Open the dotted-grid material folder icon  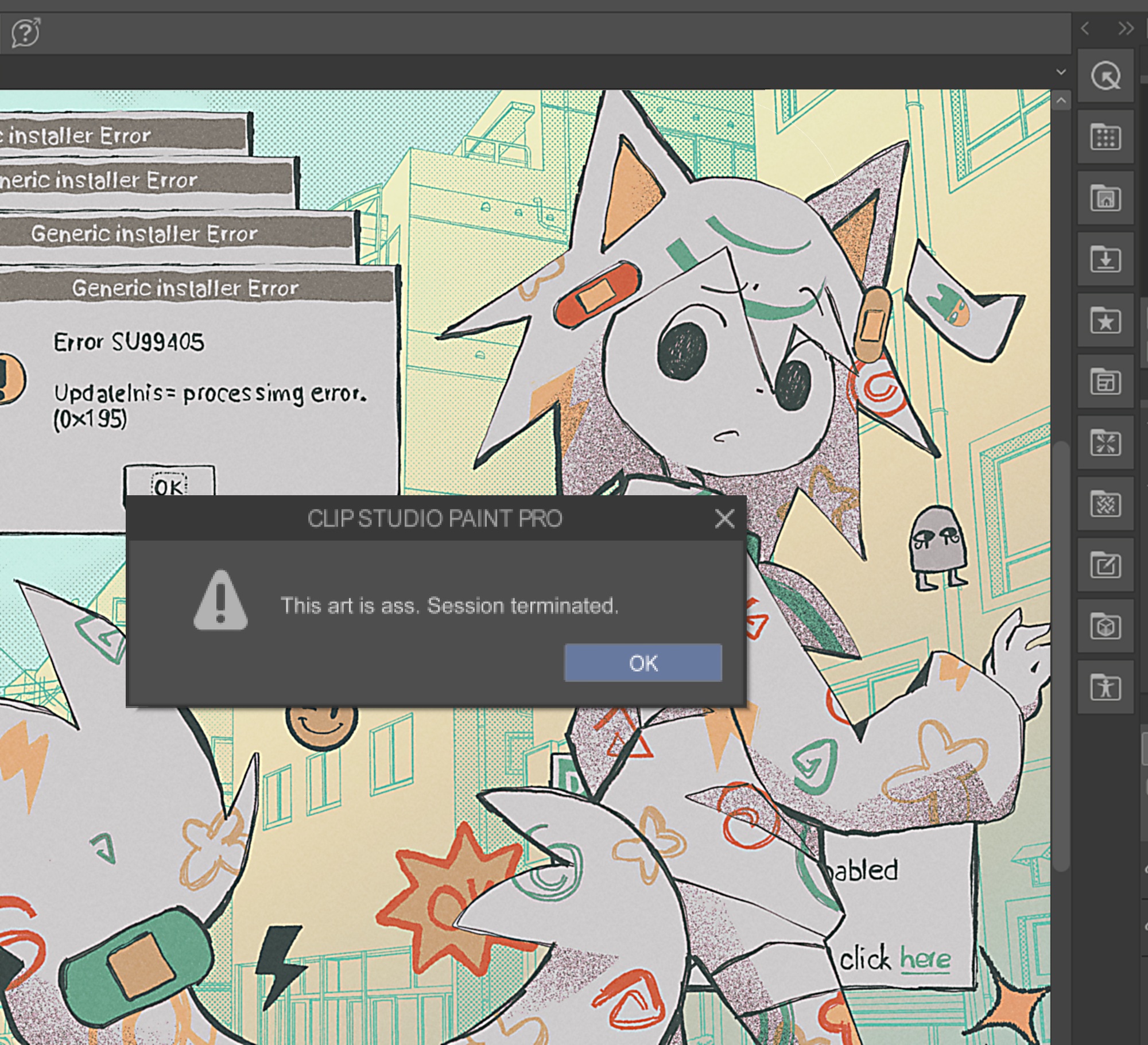pos(1105,138)
